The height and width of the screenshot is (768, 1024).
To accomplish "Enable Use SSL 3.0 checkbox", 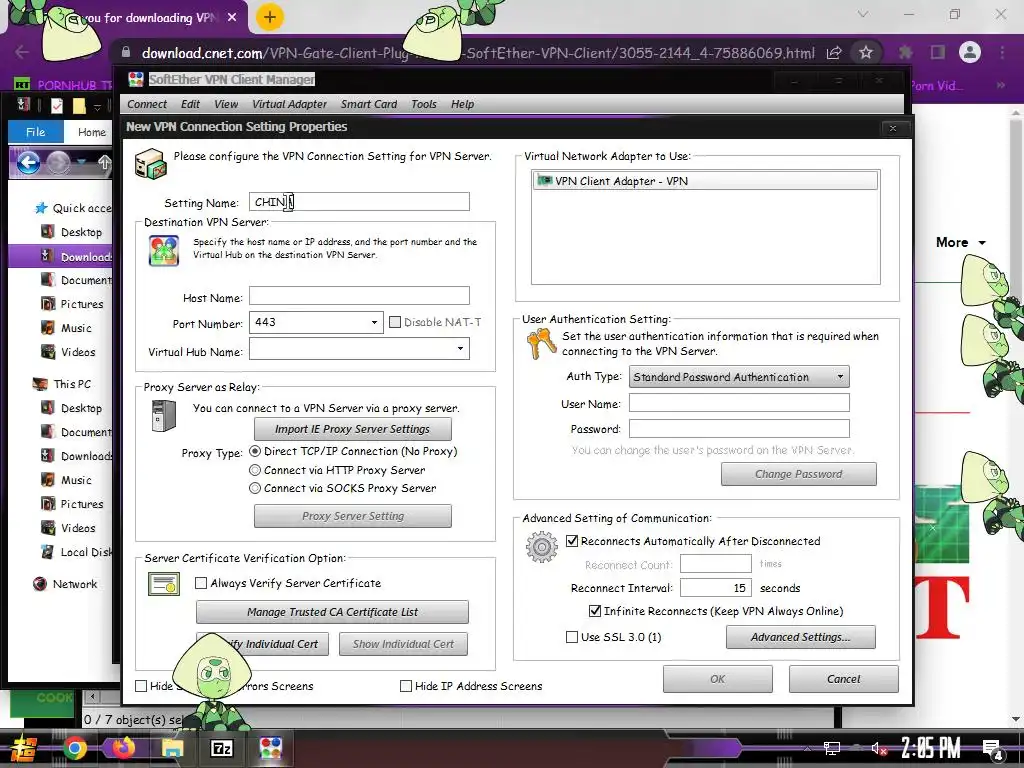I will [x=572, y=637].
